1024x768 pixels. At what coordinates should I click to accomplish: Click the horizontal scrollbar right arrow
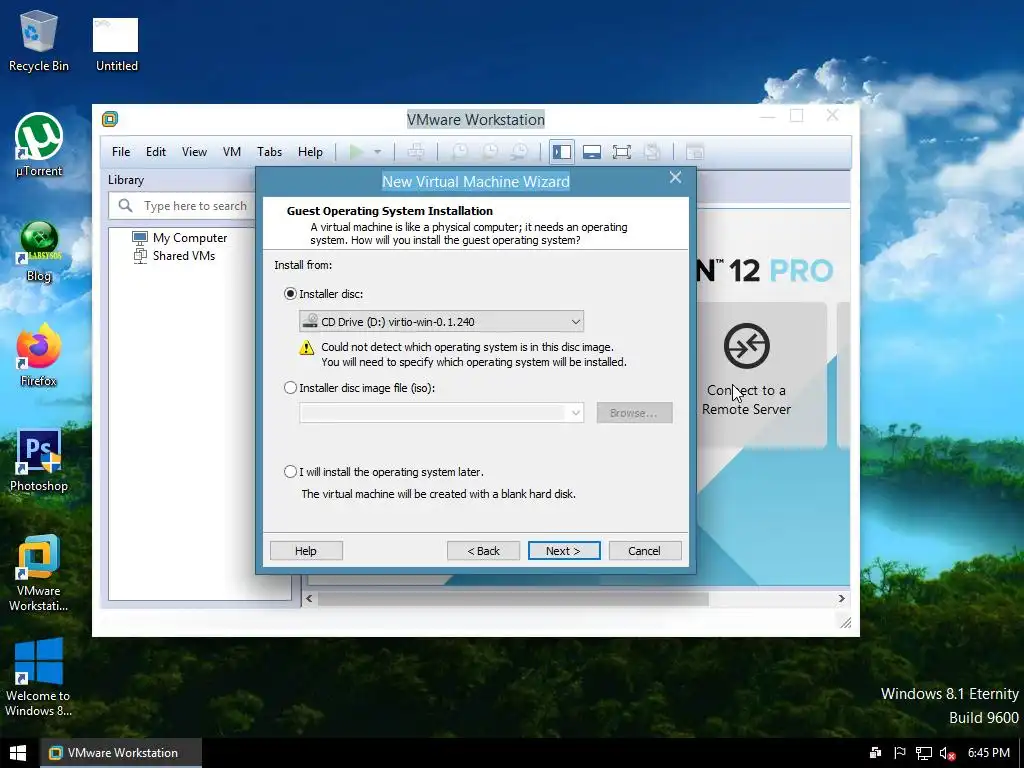841,598
